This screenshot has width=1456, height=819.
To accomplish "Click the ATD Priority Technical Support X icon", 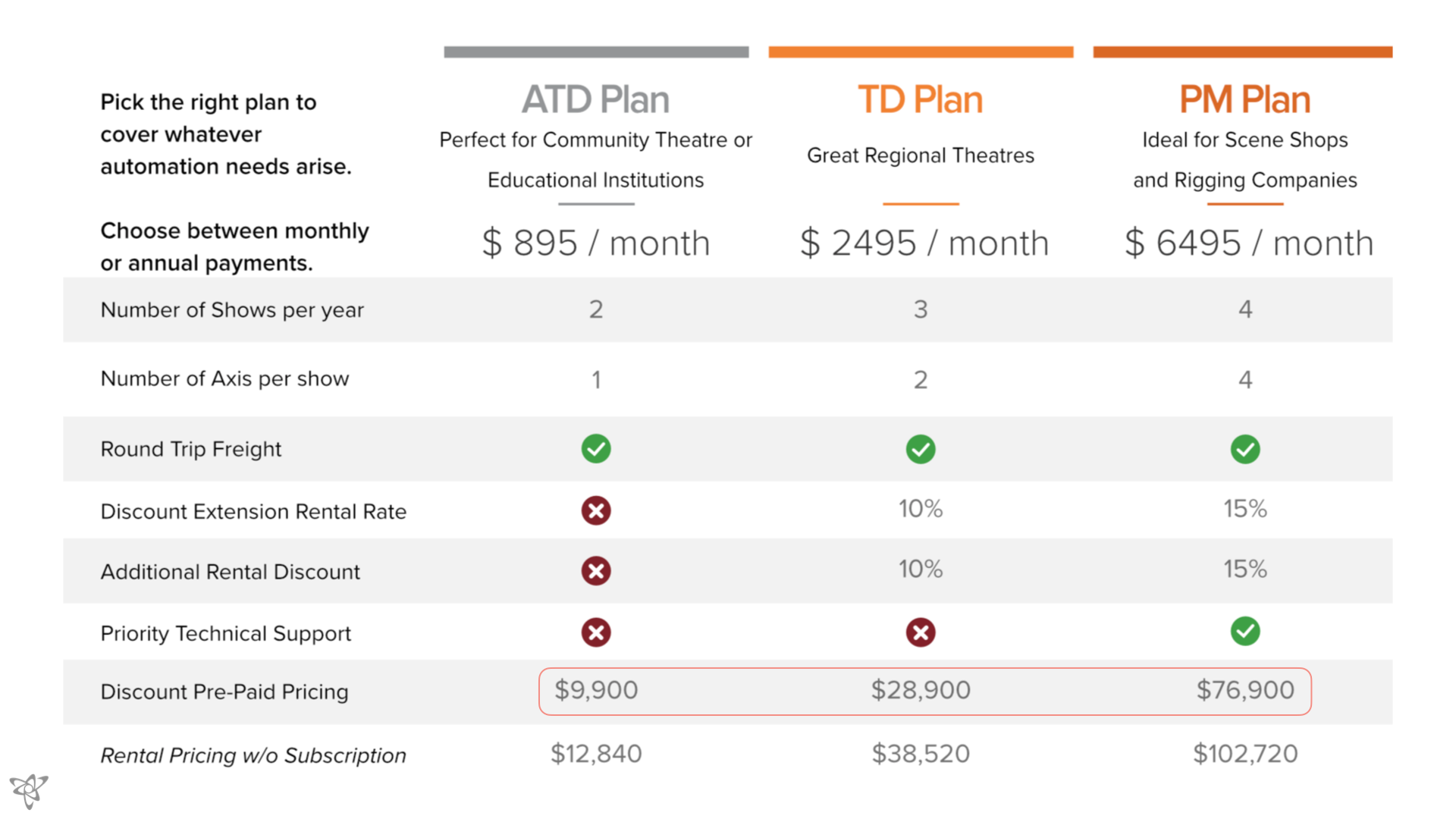I will pyautogui.click(x=596, y=632).
